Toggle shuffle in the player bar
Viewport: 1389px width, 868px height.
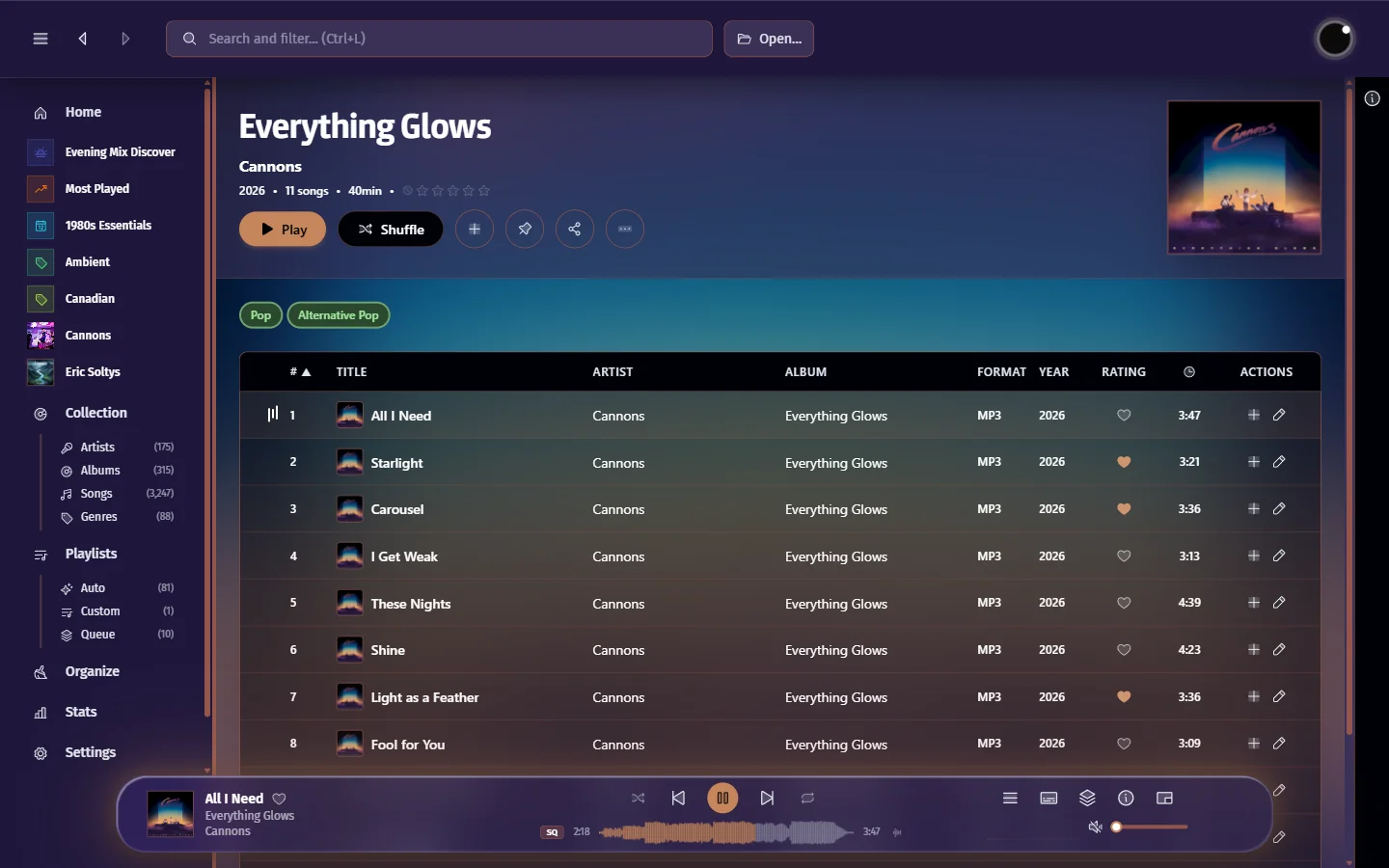[638, 799]
